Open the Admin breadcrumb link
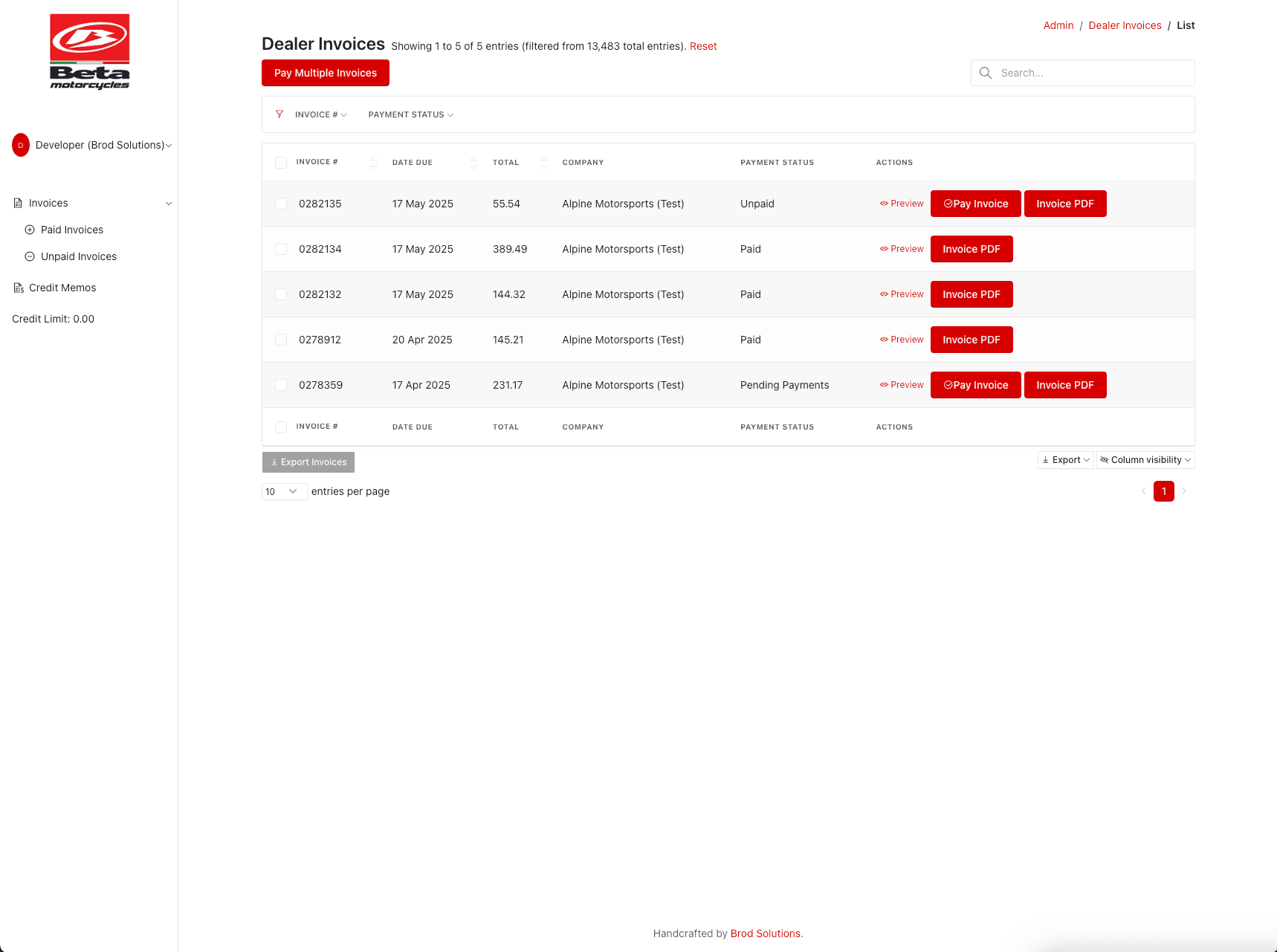This screenshot has width=1277, height=952. (1058, 25)
